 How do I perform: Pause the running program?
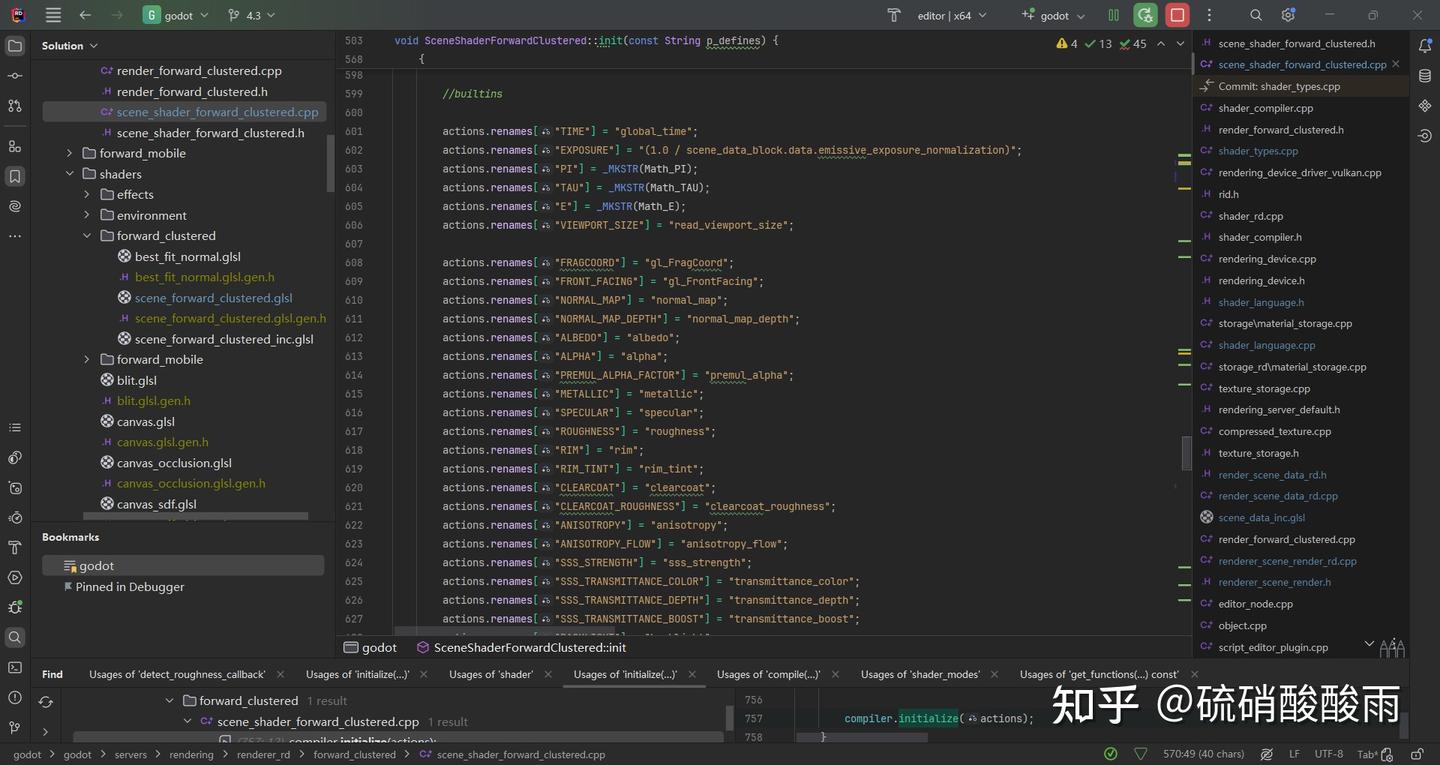pyautogui.click(x=1113, y=15)
